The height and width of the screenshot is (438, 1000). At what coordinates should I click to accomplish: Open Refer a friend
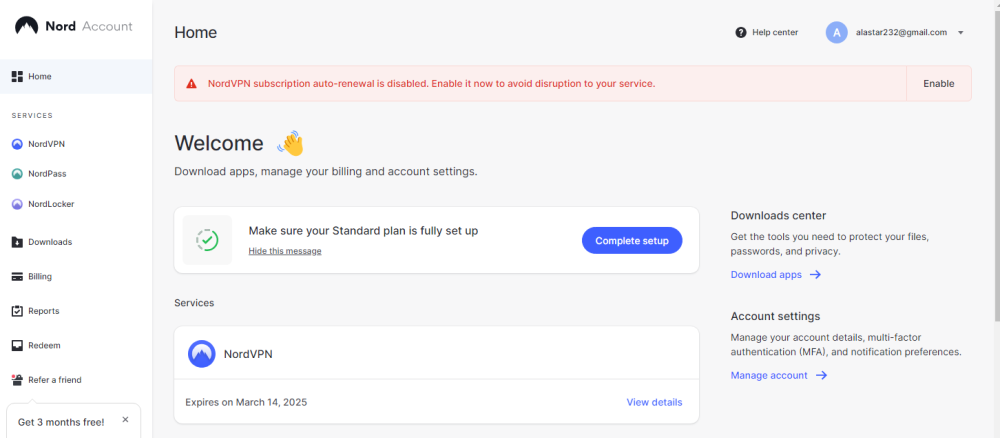pos(54,380)
